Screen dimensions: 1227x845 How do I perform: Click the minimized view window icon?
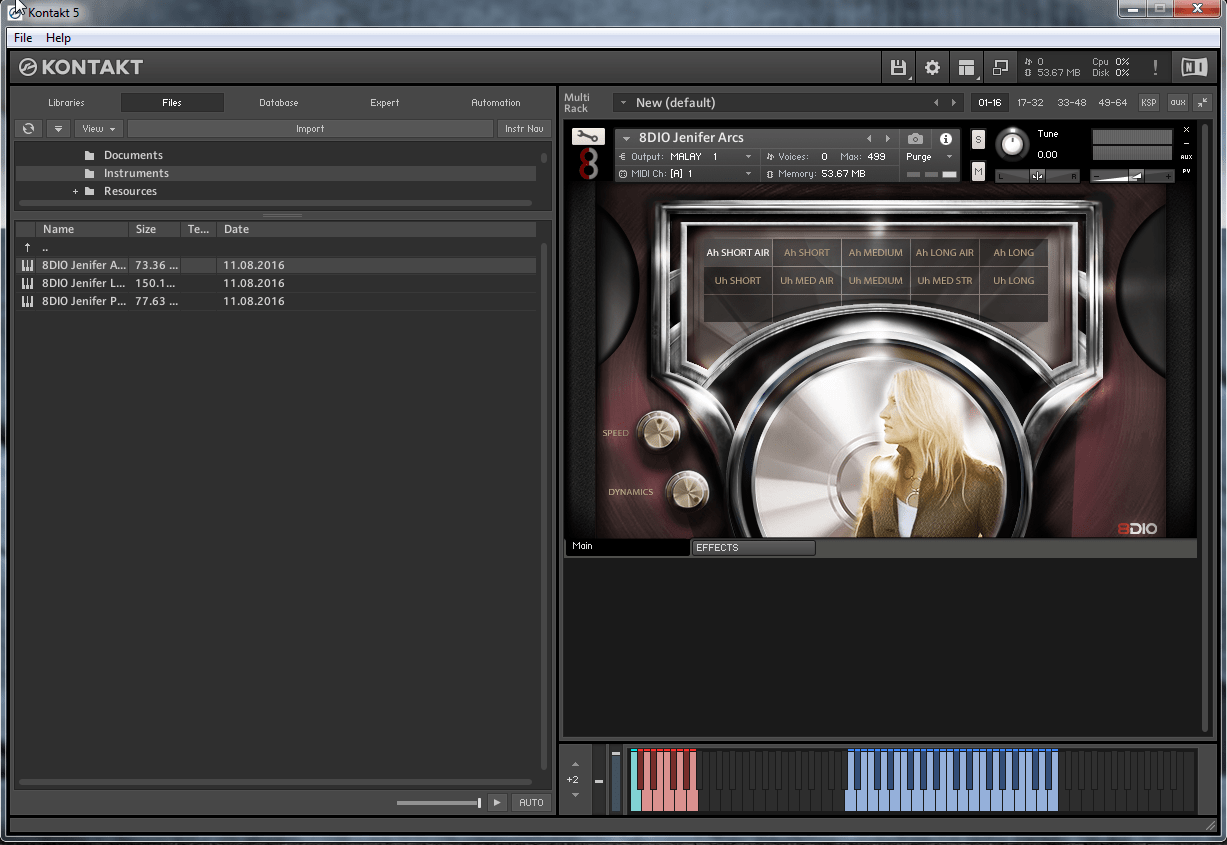tap(1000, 68)
